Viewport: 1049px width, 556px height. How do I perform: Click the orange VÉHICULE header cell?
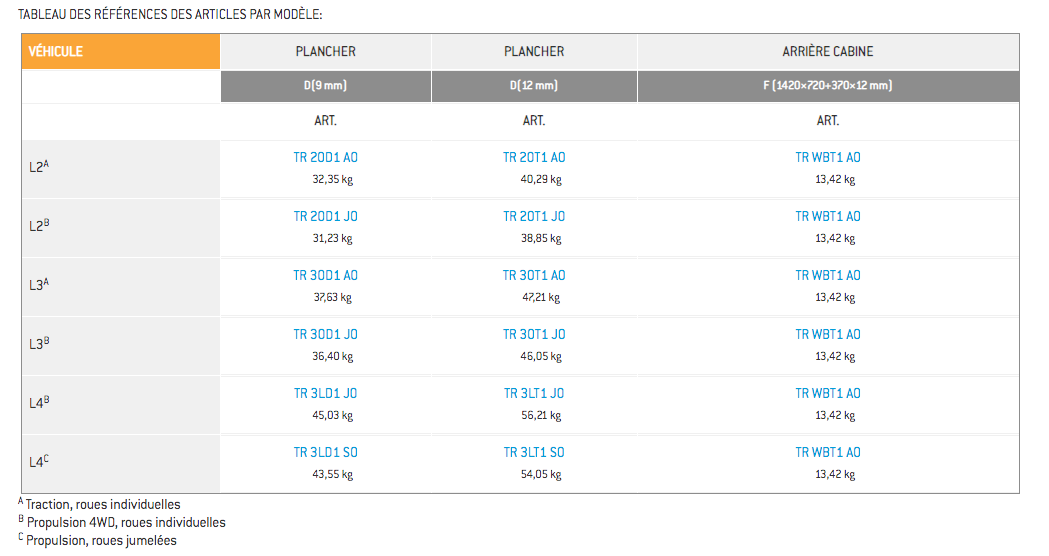point(120,51)
